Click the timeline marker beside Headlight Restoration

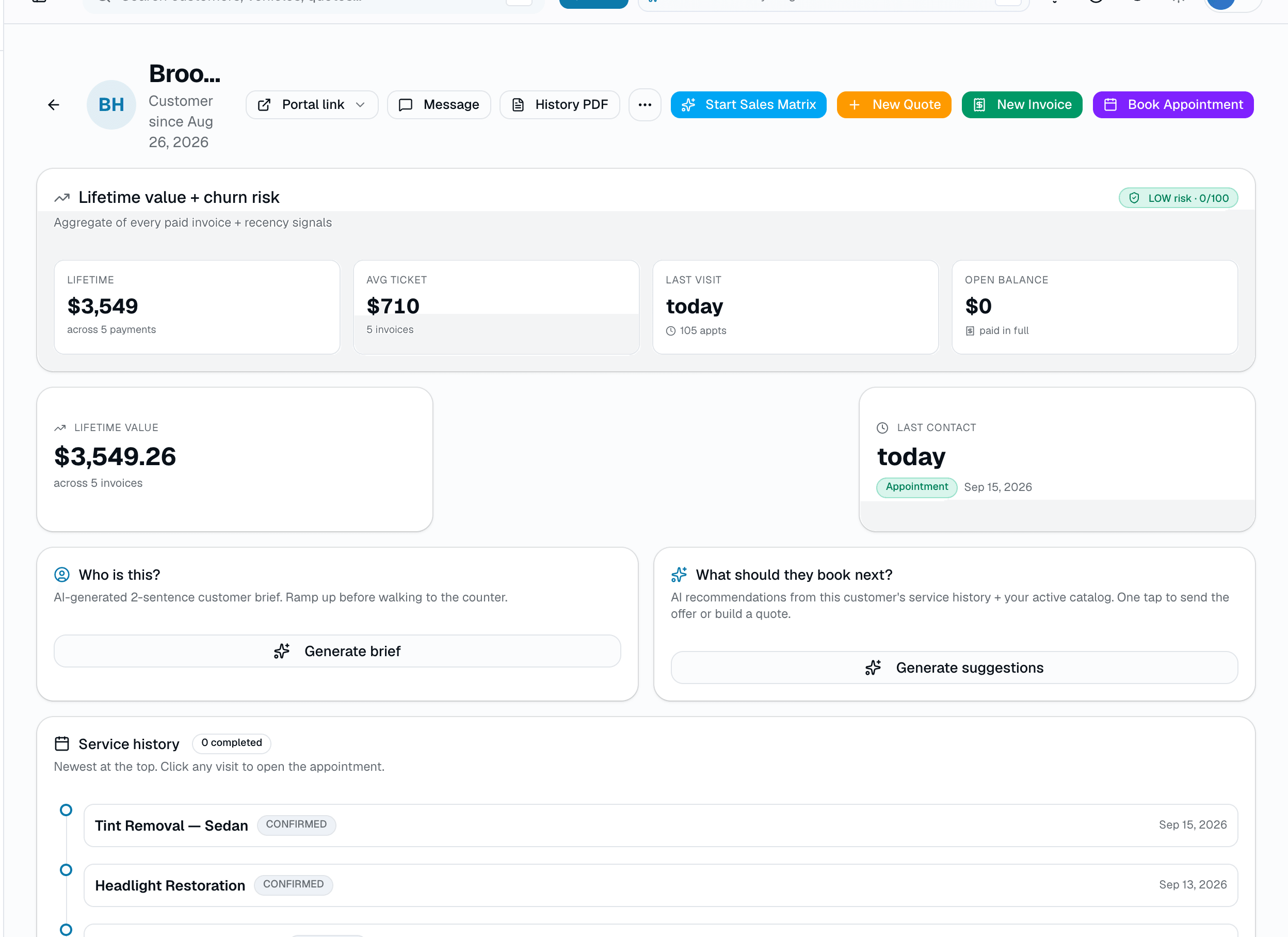(66, 870)
